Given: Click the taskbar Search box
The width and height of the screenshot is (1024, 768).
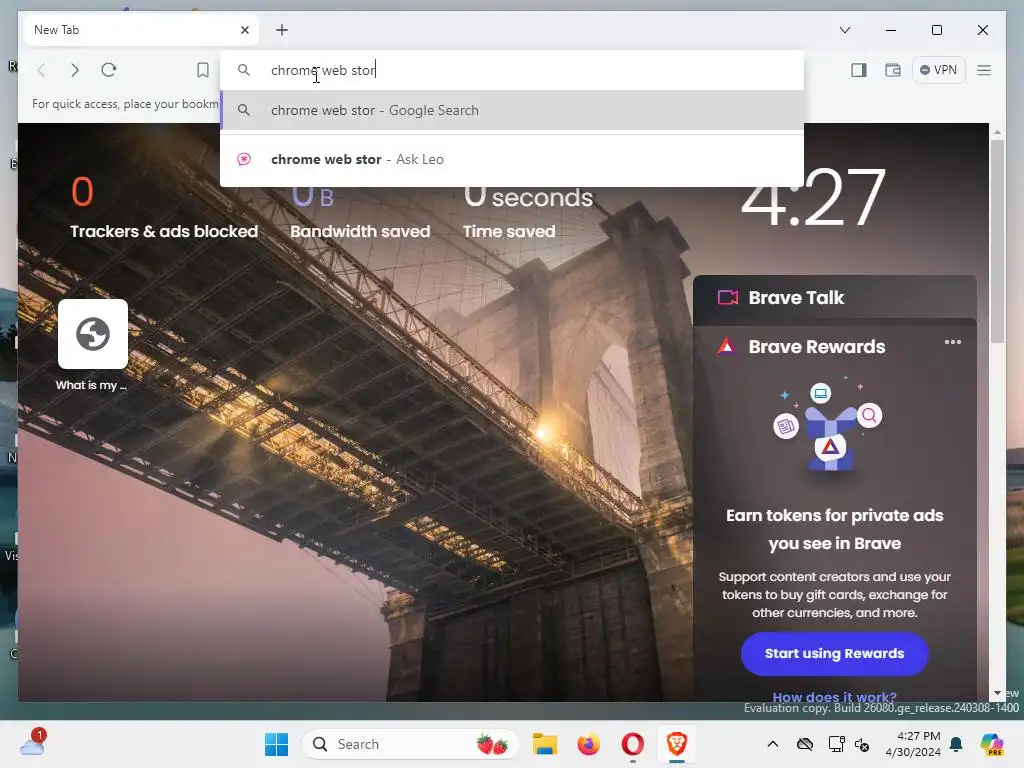Looking at the screenshot, I should [x=411, y=744].
